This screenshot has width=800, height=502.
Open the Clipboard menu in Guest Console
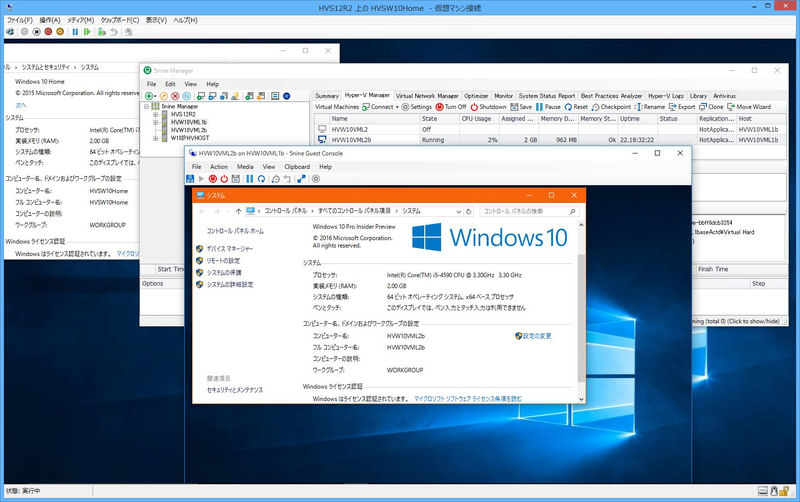point(298,166)
